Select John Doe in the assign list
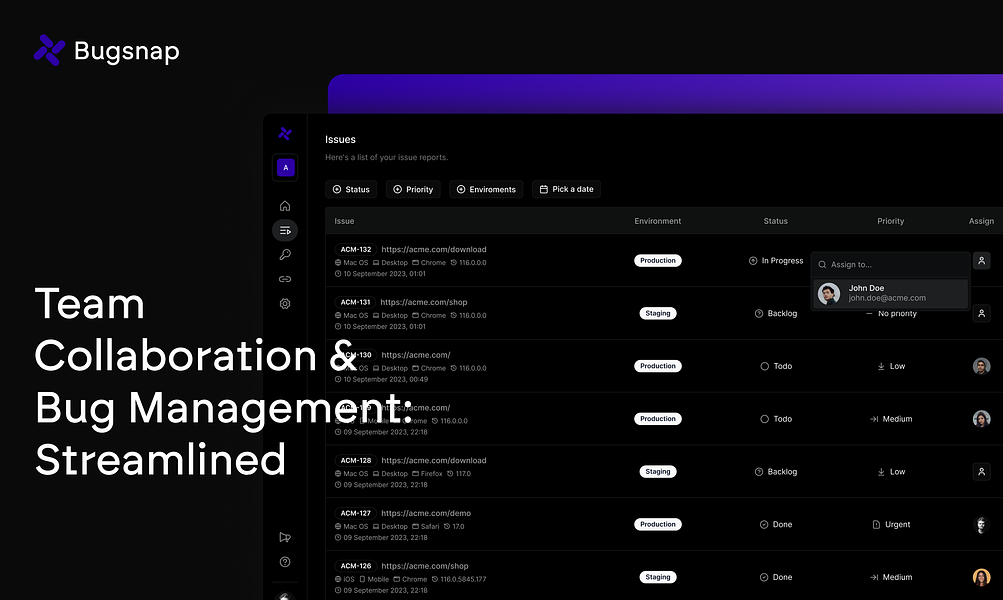Image resolution: width=1003 pixels, height=600 pixels. (x=890, y=293)
